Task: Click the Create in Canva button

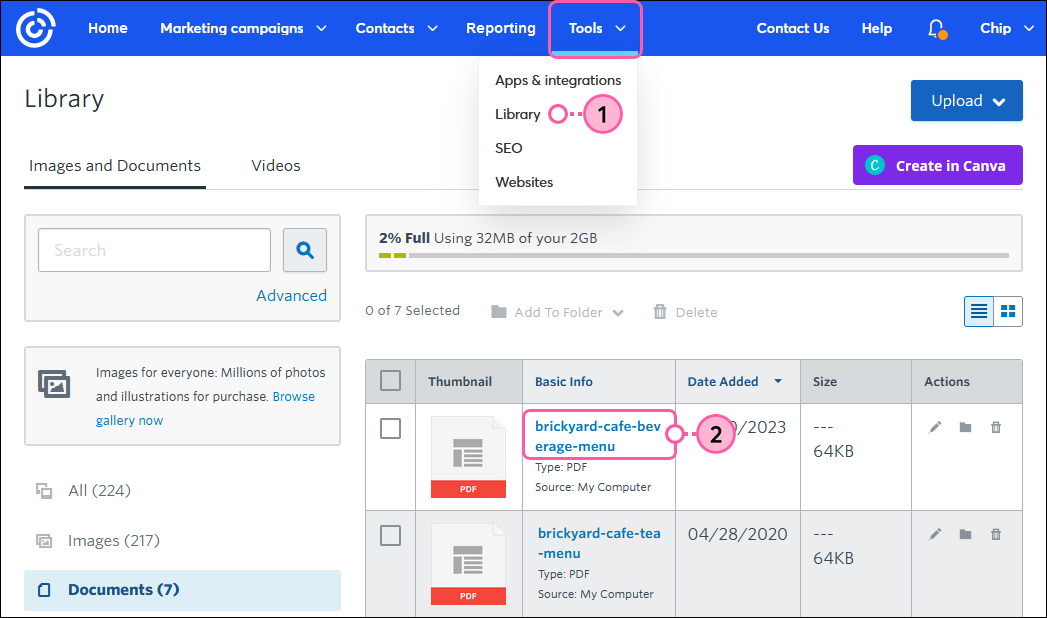Action: pyautogui.click(x=937, y=165)
